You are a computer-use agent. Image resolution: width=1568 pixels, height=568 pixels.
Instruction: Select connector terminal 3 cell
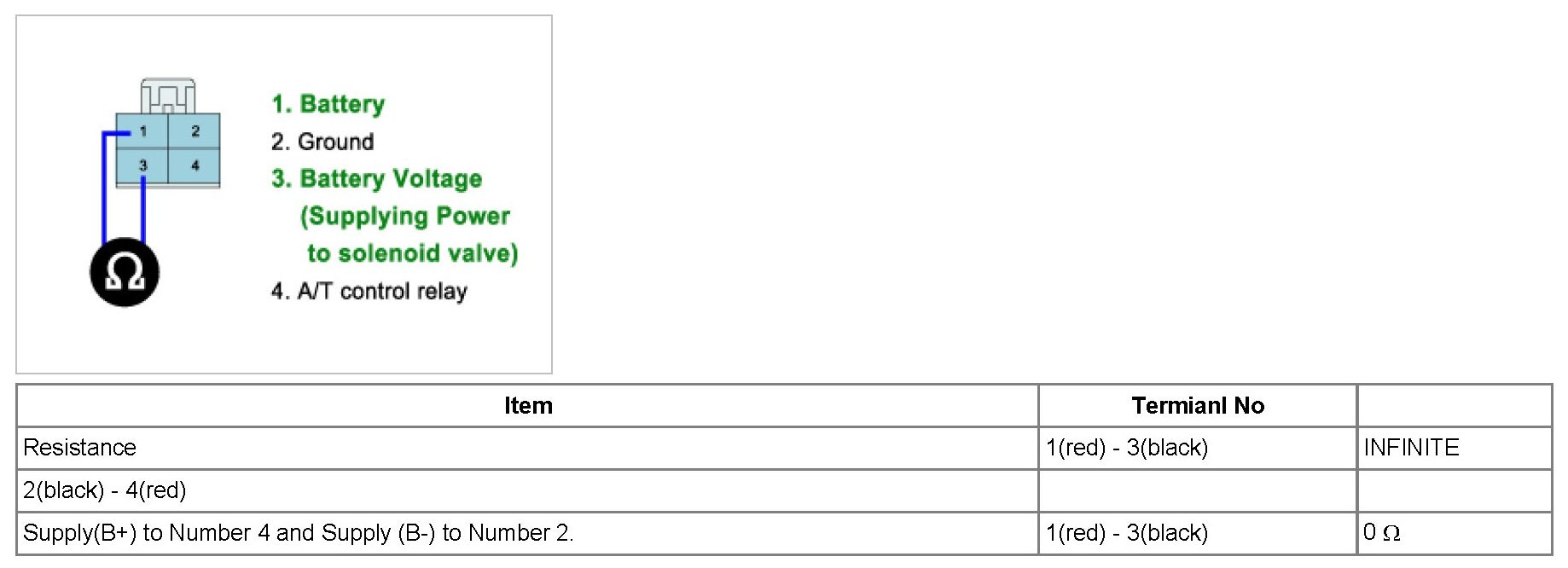tap(142, 166)
